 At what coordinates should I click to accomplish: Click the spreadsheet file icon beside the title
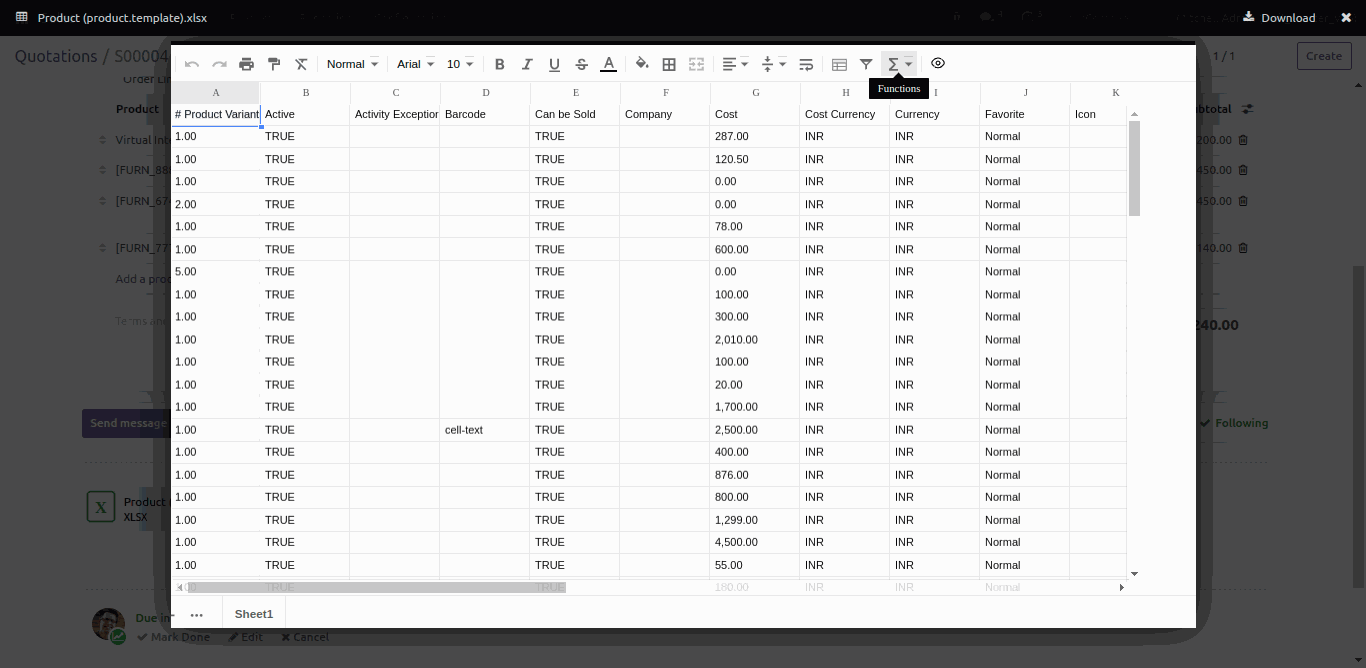click(x=22, y=17)
